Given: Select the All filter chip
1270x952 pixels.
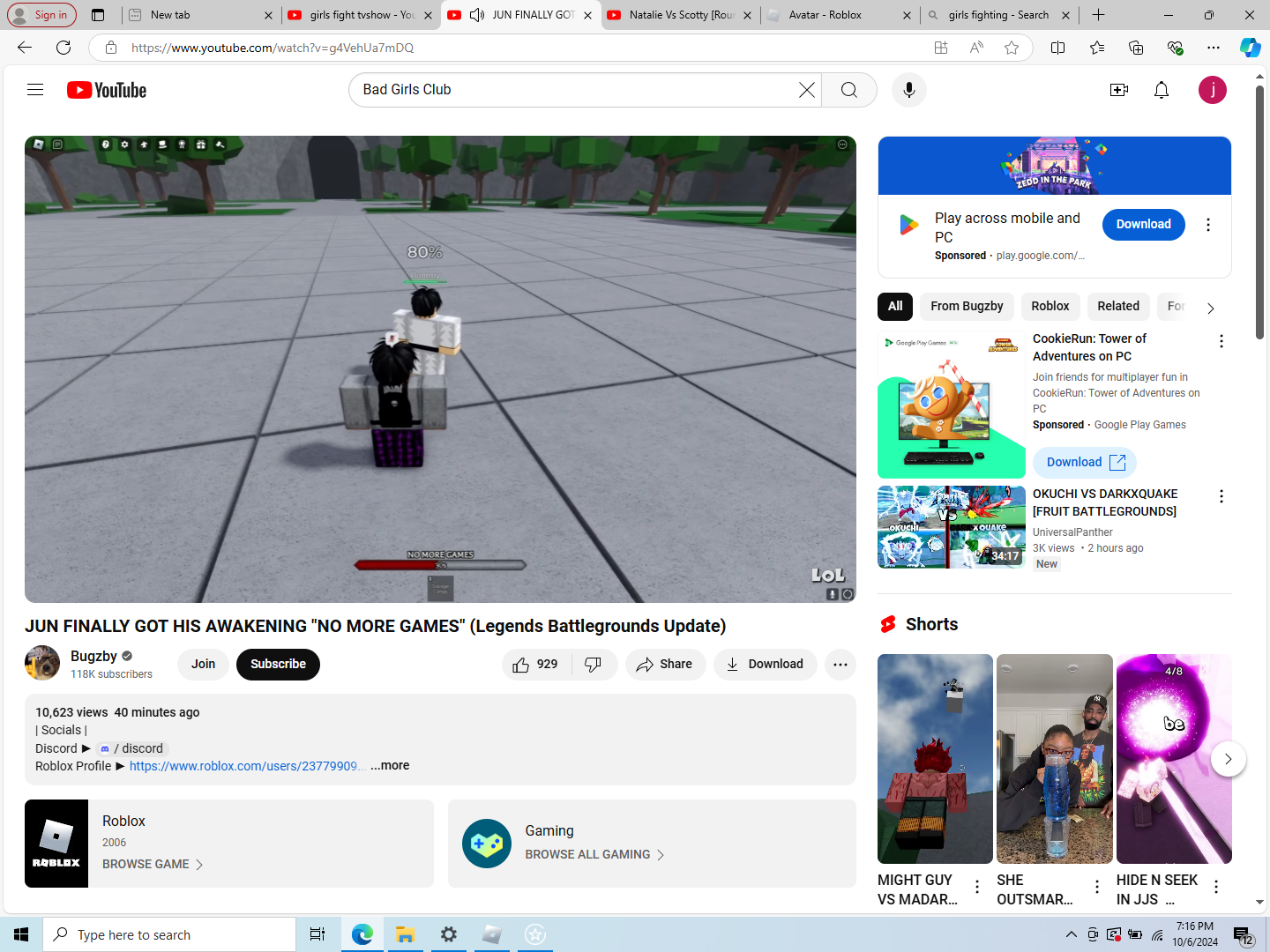Looking at the screenshot, I should (895, 307).
